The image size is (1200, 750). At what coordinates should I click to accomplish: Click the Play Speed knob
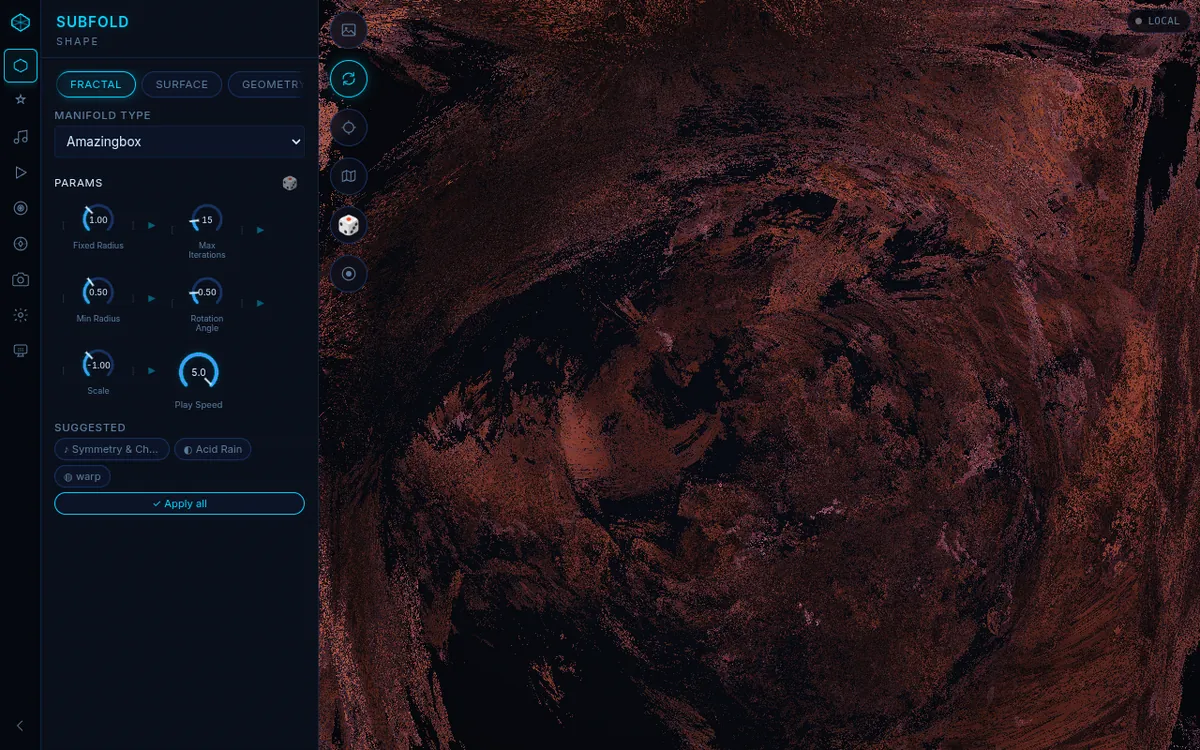click(x=199, y=372)
